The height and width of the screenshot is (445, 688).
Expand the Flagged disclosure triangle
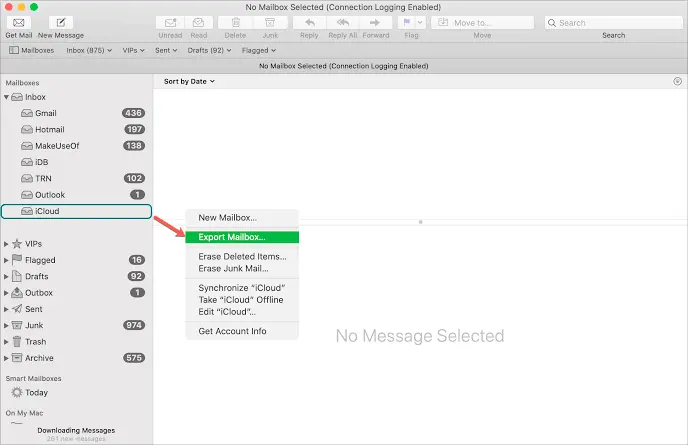tap(6, 260)
